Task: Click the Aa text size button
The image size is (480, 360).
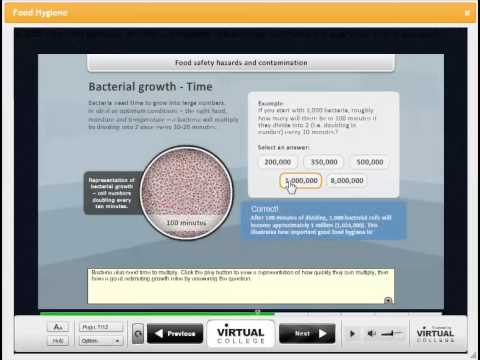Action: pyautogui.click(x=58, y=327)
